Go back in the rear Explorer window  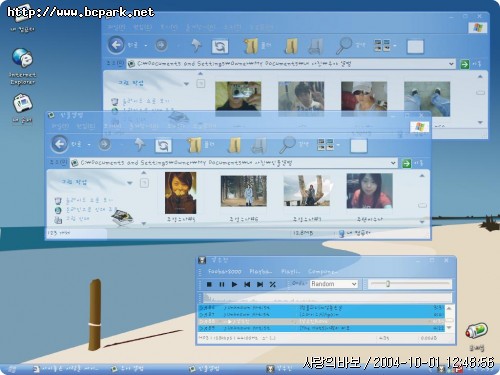(x=116, y=45)
